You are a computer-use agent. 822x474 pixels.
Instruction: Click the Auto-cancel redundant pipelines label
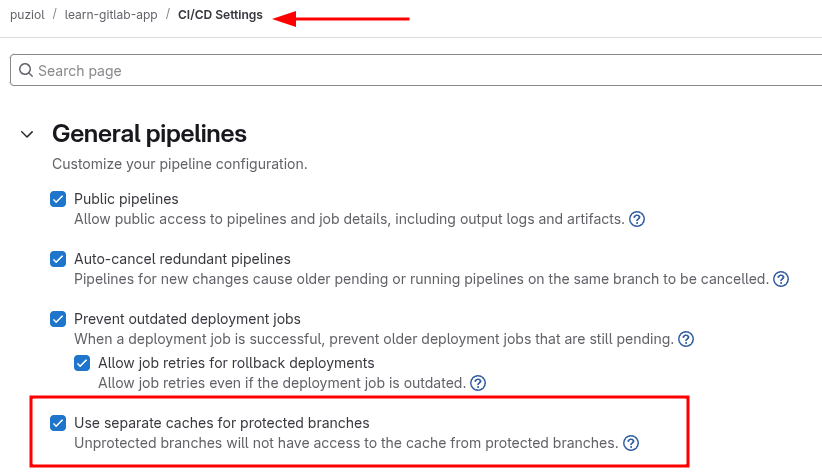182,259
